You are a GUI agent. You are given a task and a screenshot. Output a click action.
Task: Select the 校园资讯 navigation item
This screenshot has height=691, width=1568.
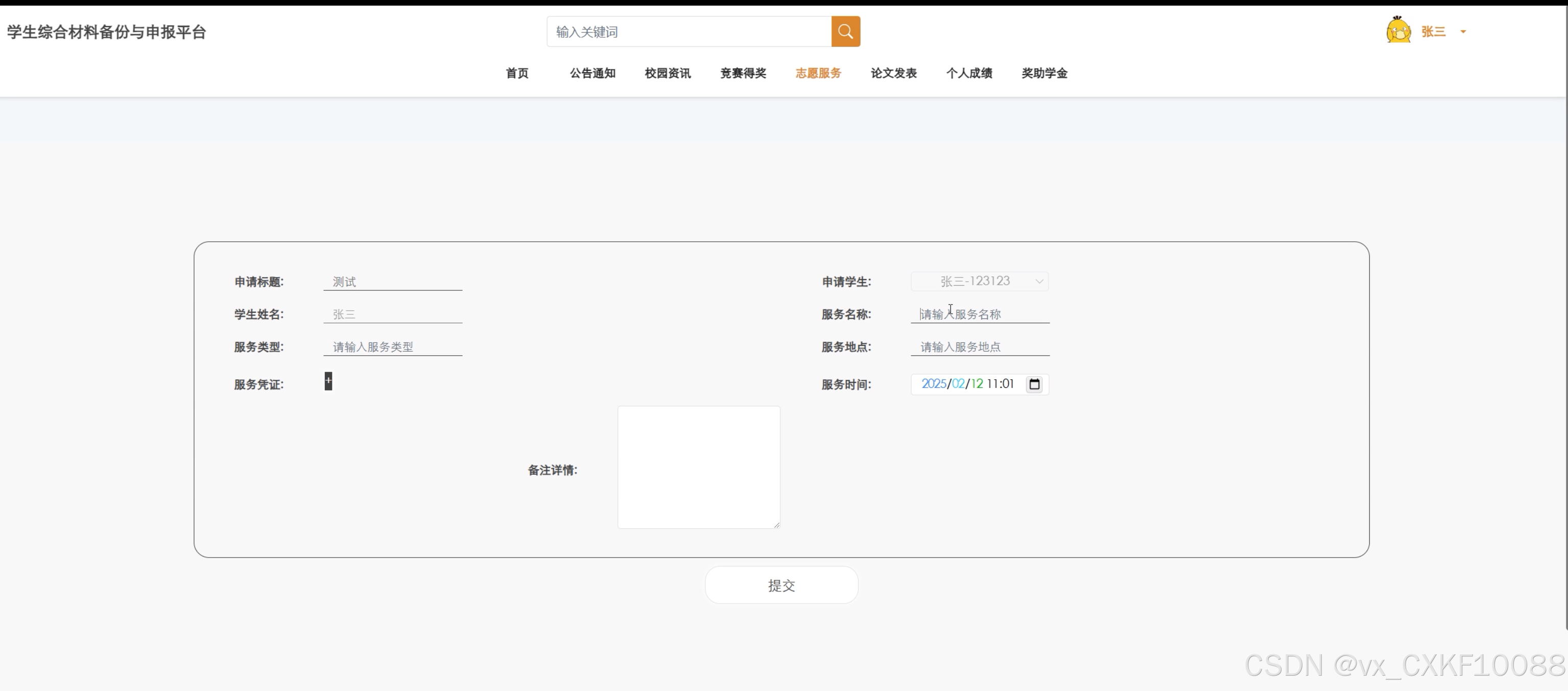tap(668, 73)
